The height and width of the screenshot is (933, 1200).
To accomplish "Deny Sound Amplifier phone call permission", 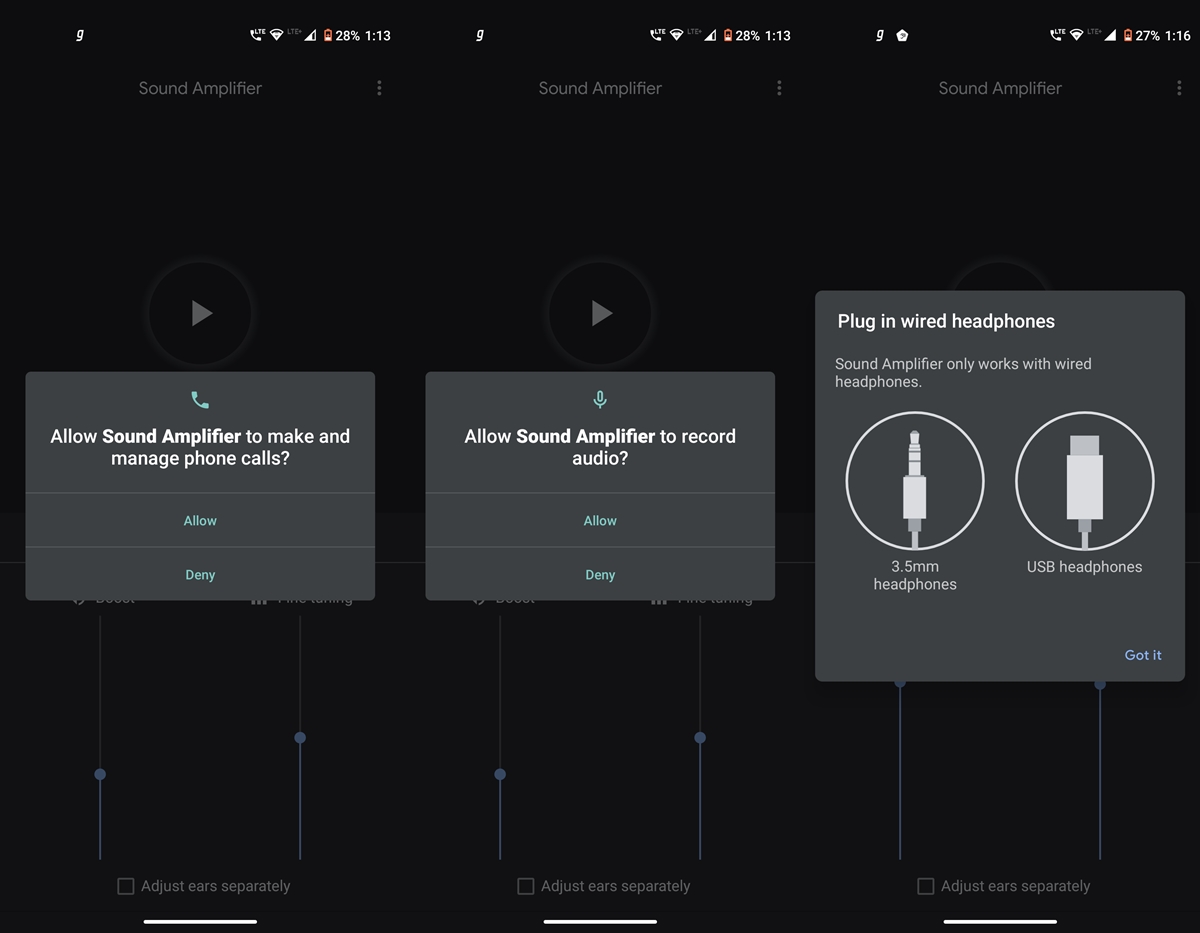I will click(x=200, y=574).
